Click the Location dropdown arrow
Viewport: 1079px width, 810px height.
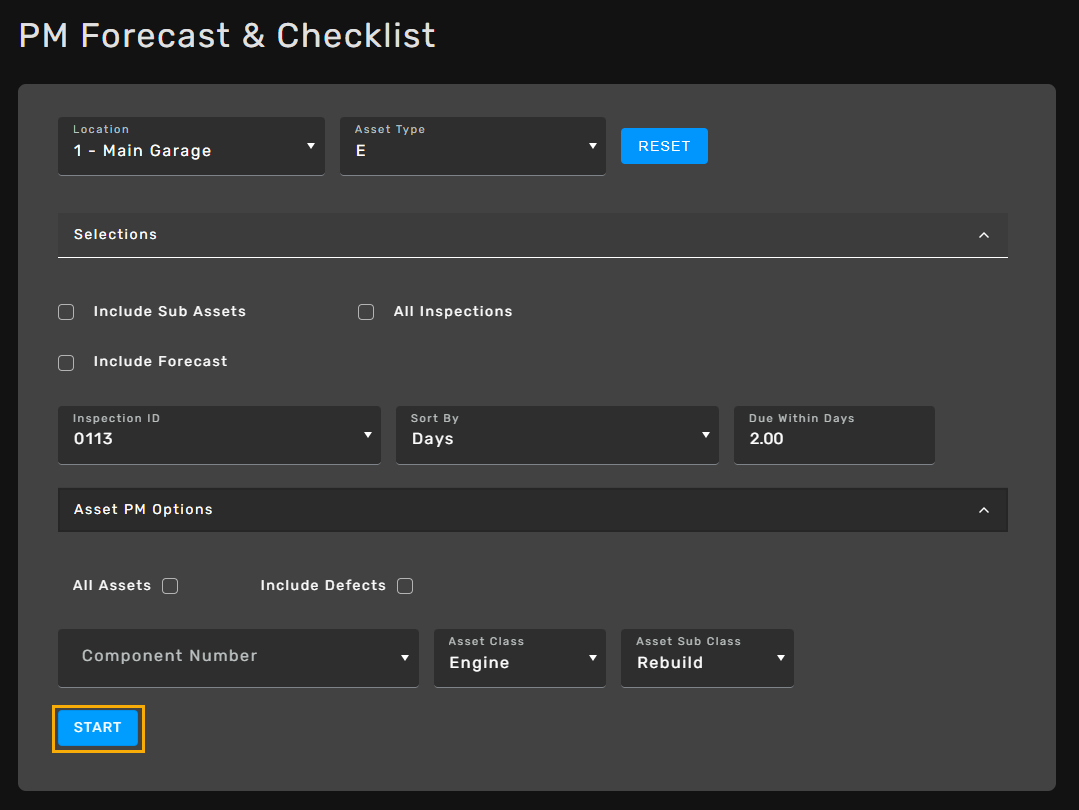[x=310, y=146]
